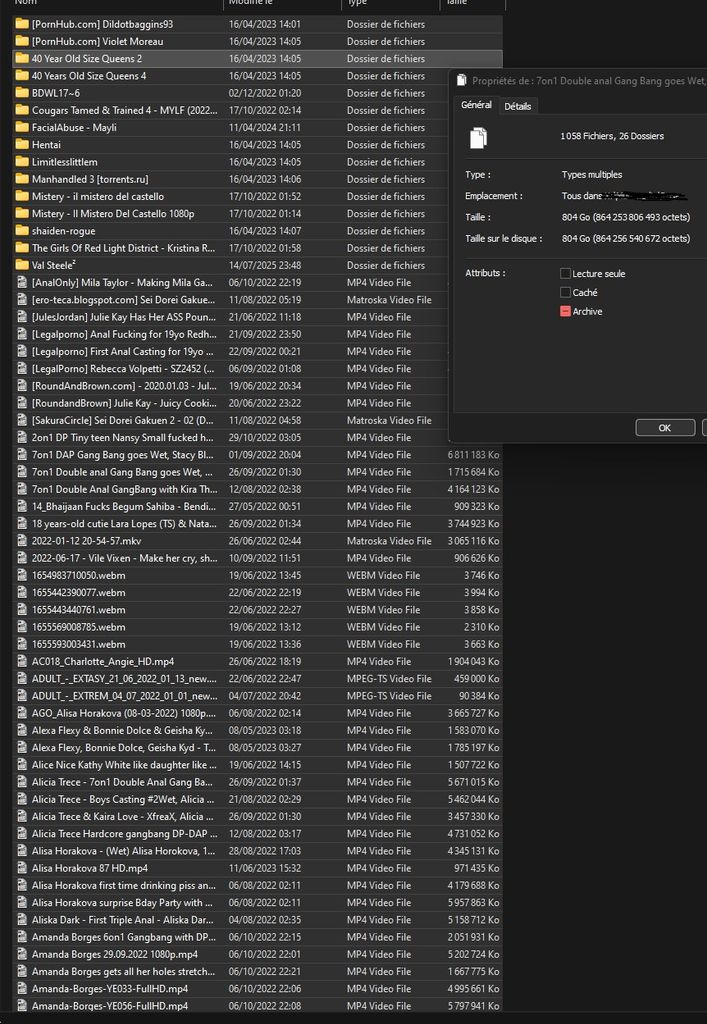Click the multiple files icon in Properties
This screenshot has width=707, height=1024.
(479, 138)
